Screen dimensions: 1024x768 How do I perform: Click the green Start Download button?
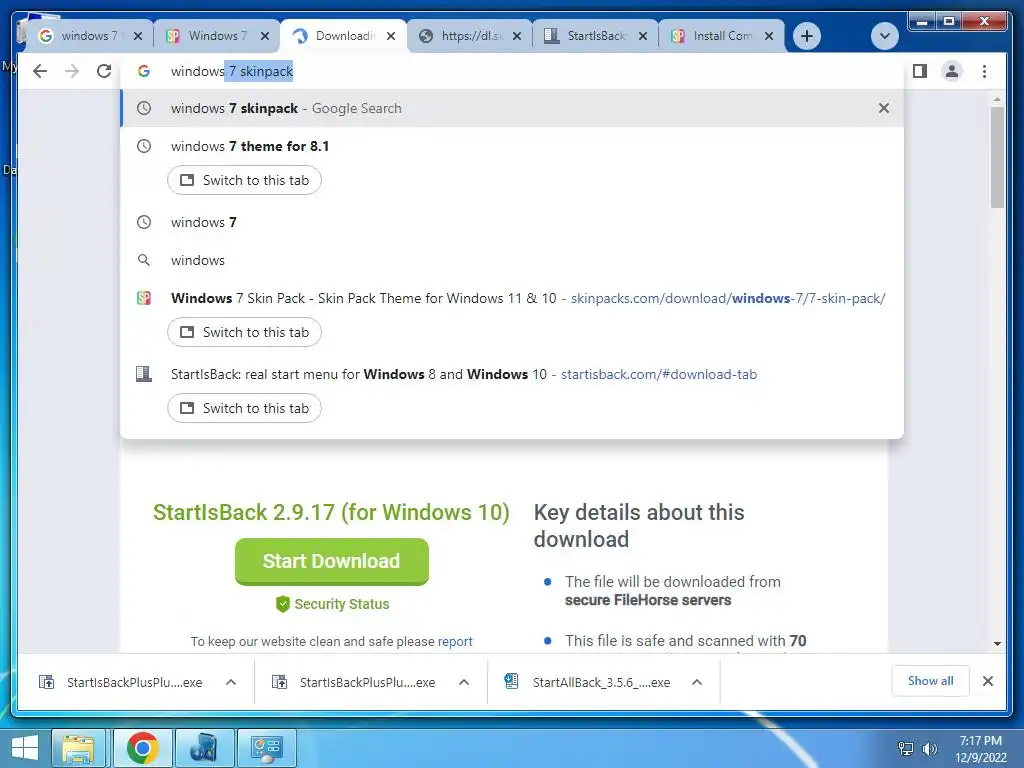[x=332, y=562]
